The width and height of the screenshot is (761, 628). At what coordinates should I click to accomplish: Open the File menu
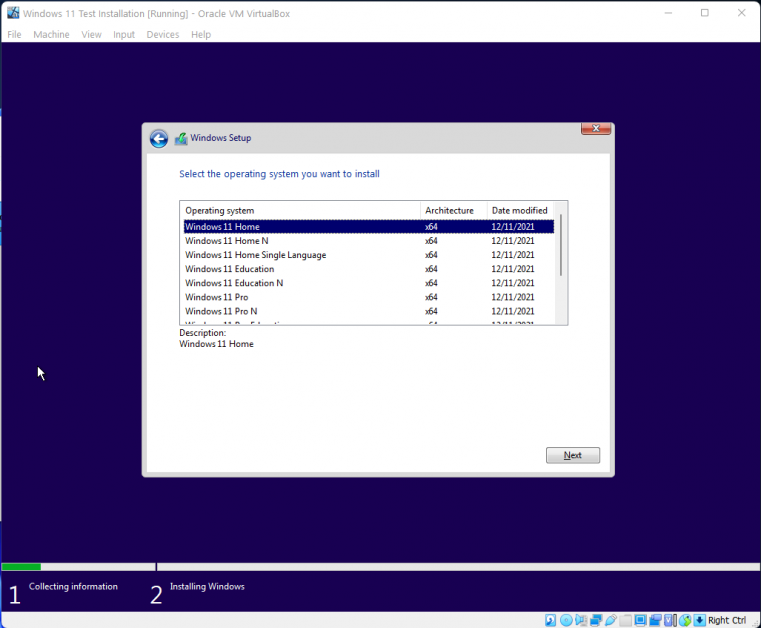[14, 34]
